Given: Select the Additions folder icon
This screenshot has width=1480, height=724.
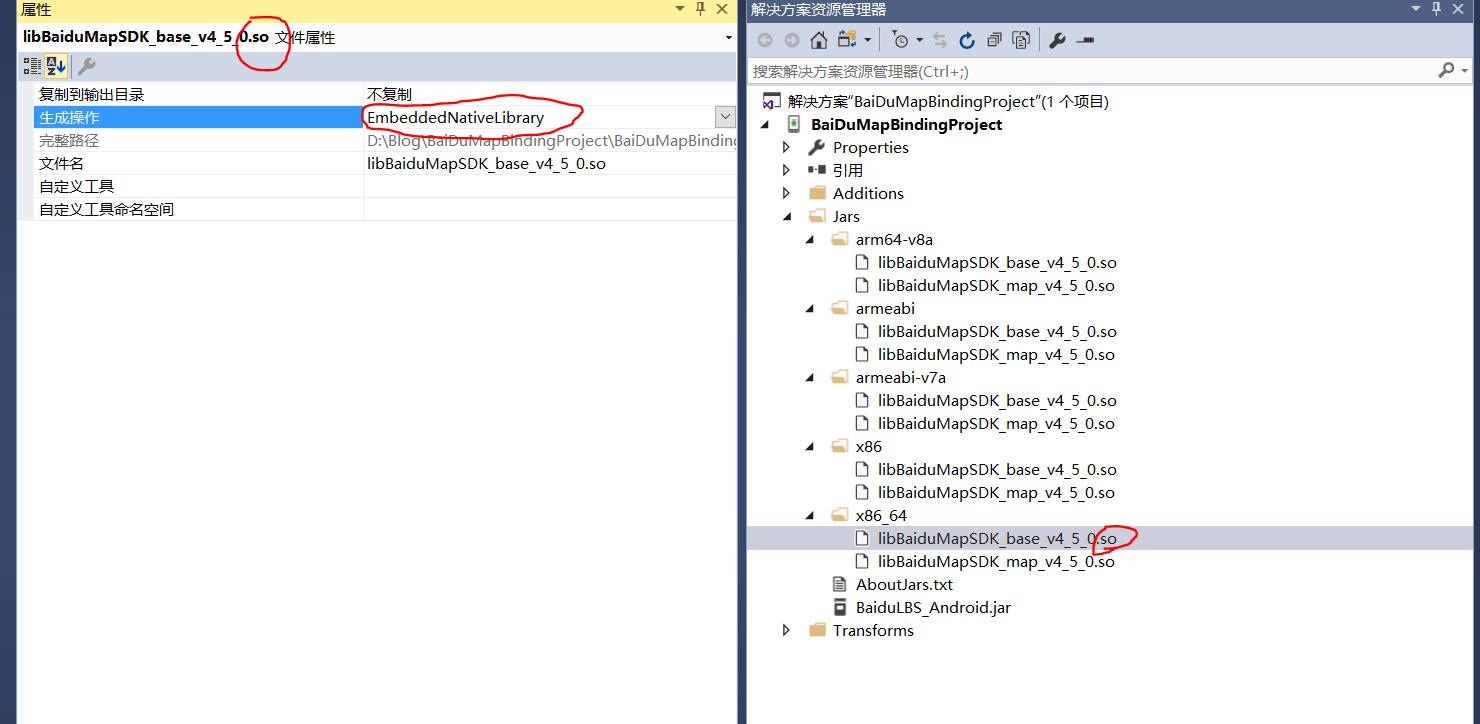Looking at the screenshot, I should (817, 193).
